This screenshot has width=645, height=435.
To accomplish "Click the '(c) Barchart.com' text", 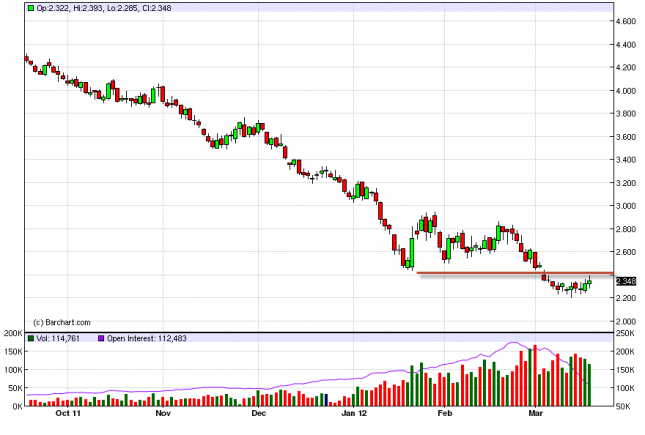I will 62,322.
